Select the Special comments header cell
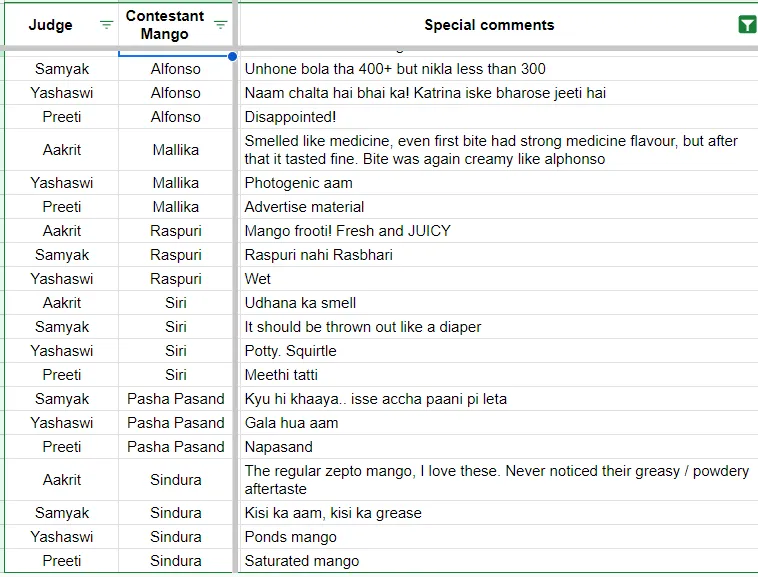The height and width of the screenshot is (577, 758). point(498,25)
